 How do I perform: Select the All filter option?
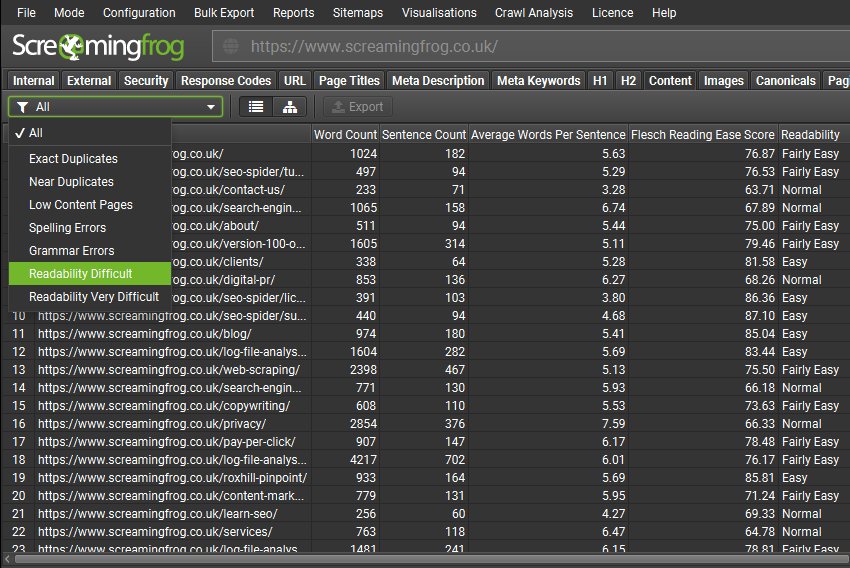(x=90, y=133)
